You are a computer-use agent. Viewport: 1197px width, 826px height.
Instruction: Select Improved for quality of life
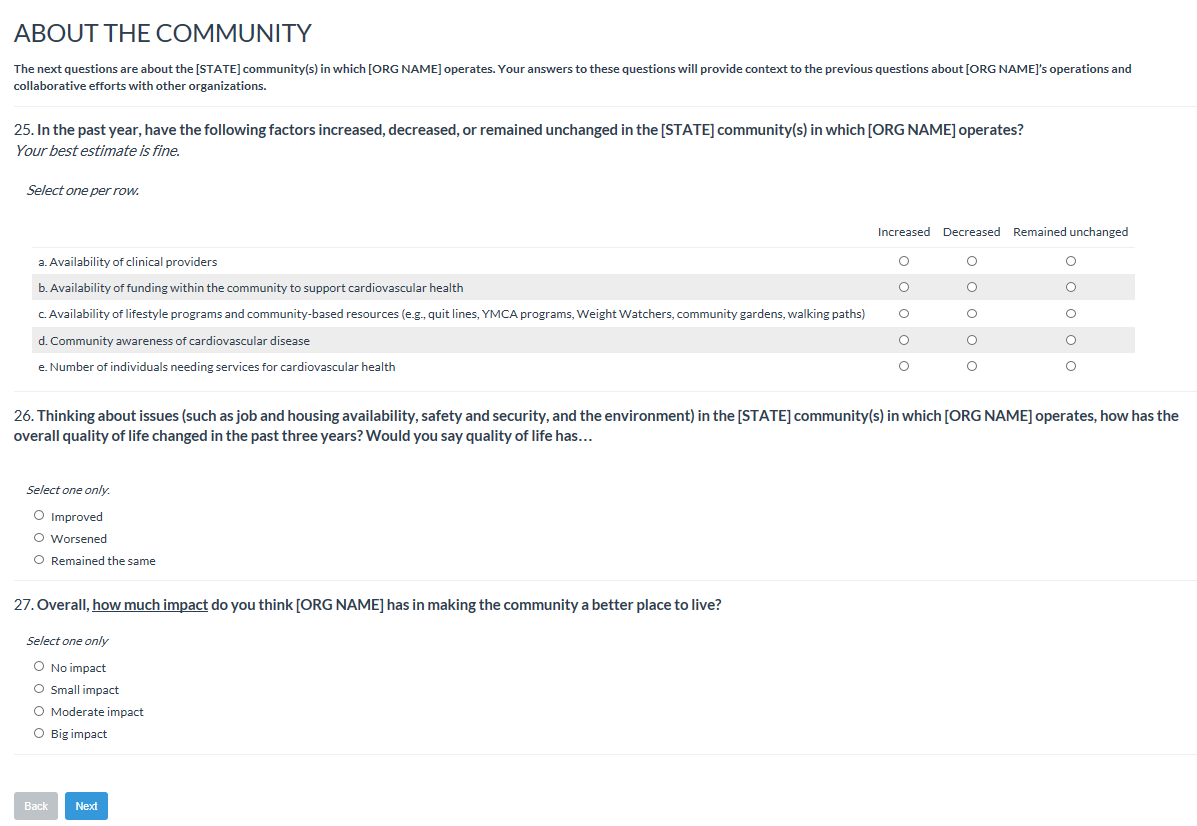[x=39, y=516]
